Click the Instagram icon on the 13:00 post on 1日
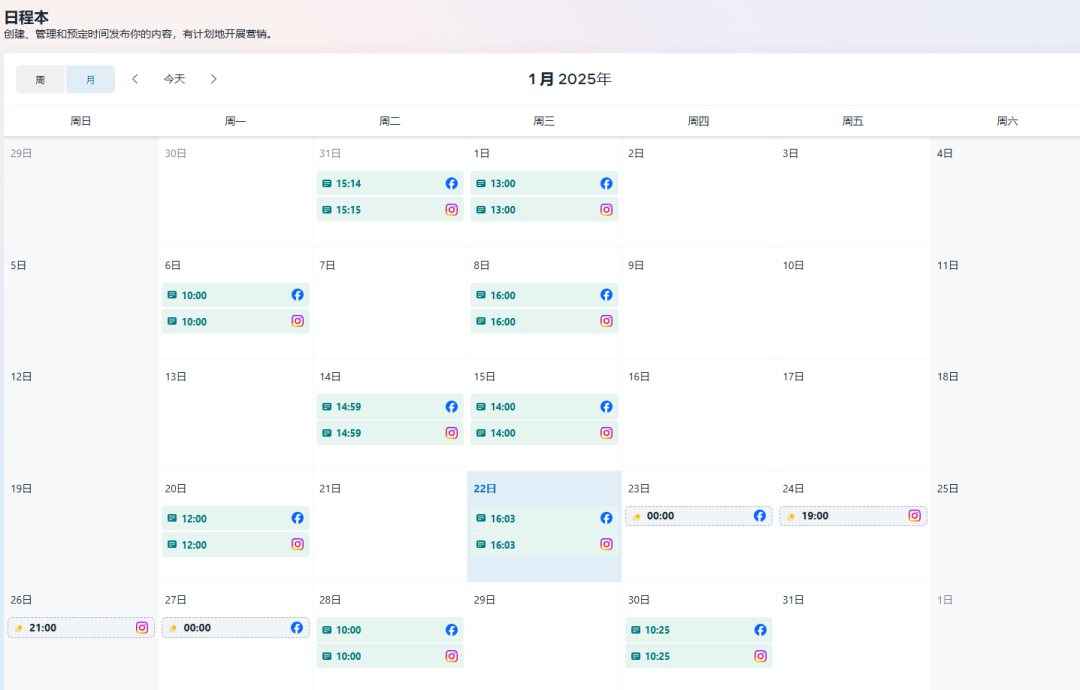Screen dimensions: 1080x690 pyautogui.click(x=606, y=209)
